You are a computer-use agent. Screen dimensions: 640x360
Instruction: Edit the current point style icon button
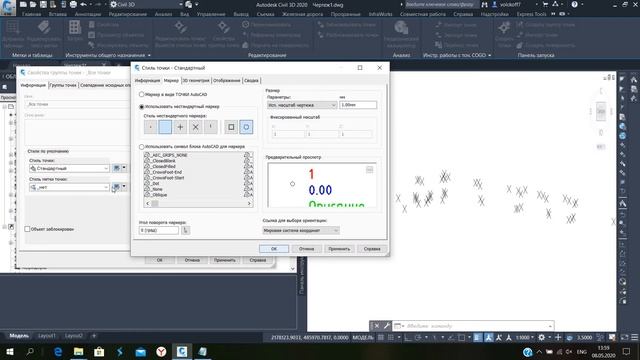(117, 168)
